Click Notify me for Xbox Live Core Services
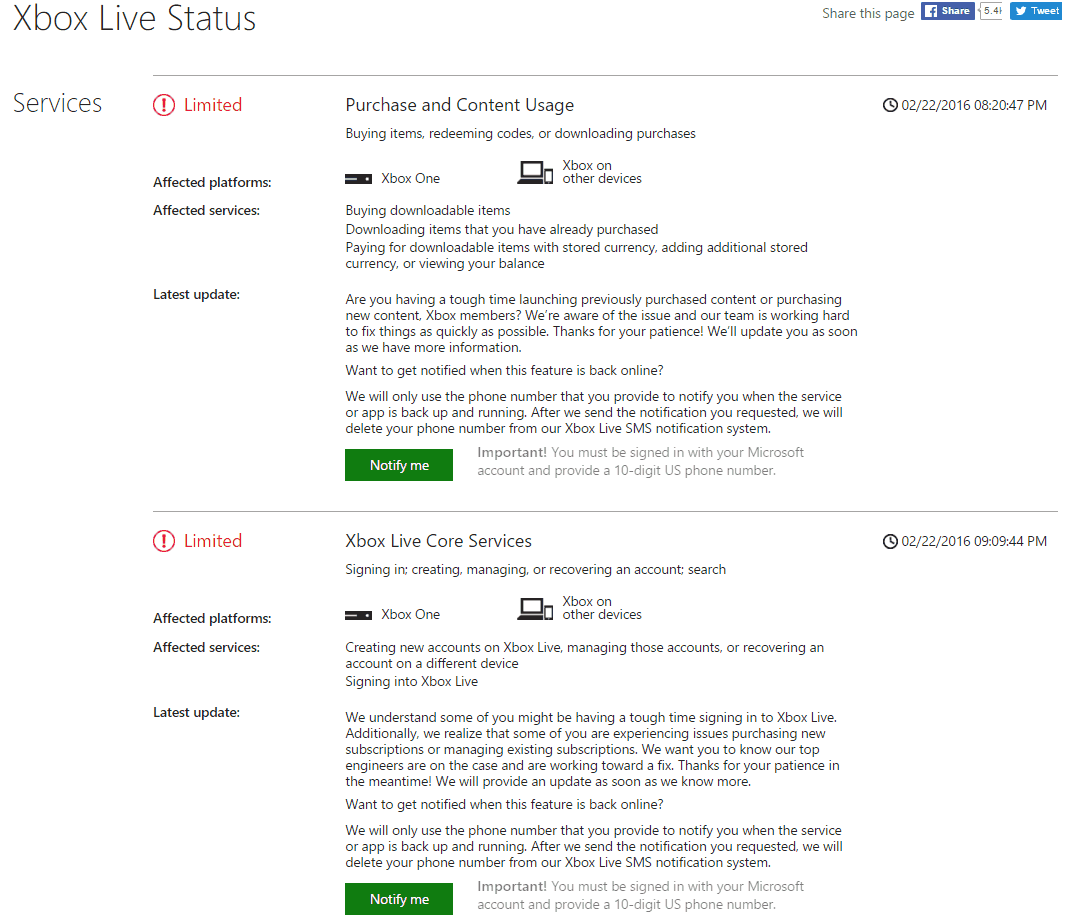 tap(399, 899)
